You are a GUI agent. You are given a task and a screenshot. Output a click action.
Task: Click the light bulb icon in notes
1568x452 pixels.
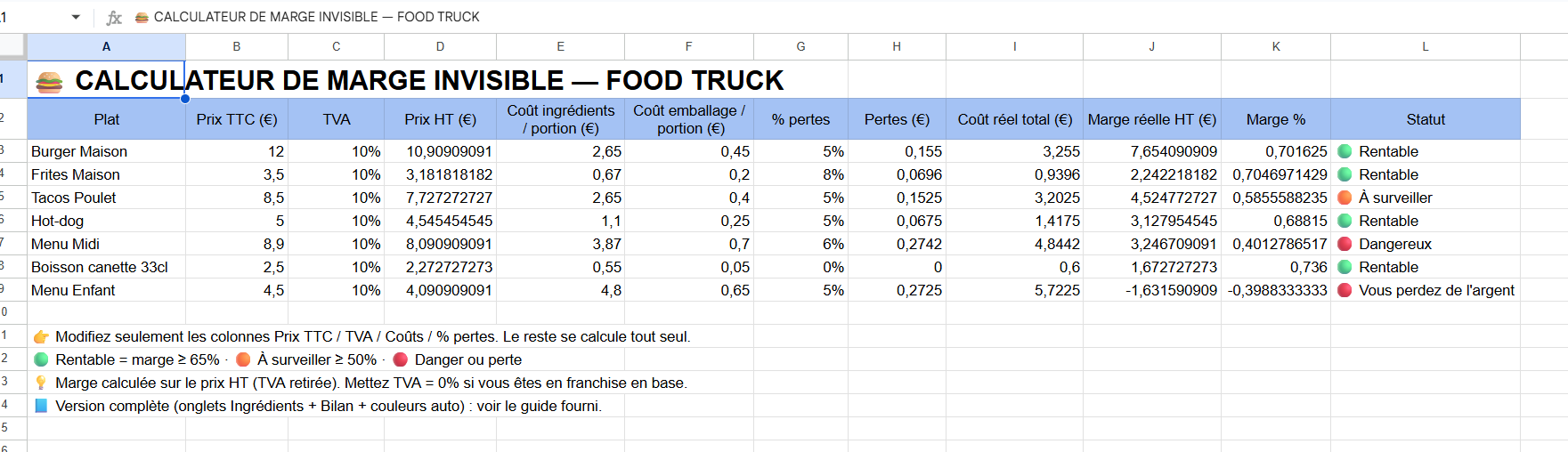(x=41, y=383)
